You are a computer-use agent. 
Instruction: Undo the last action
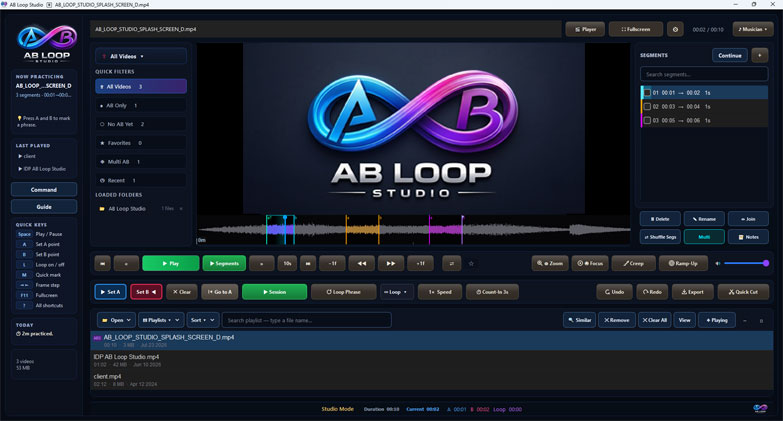[614, 292]
